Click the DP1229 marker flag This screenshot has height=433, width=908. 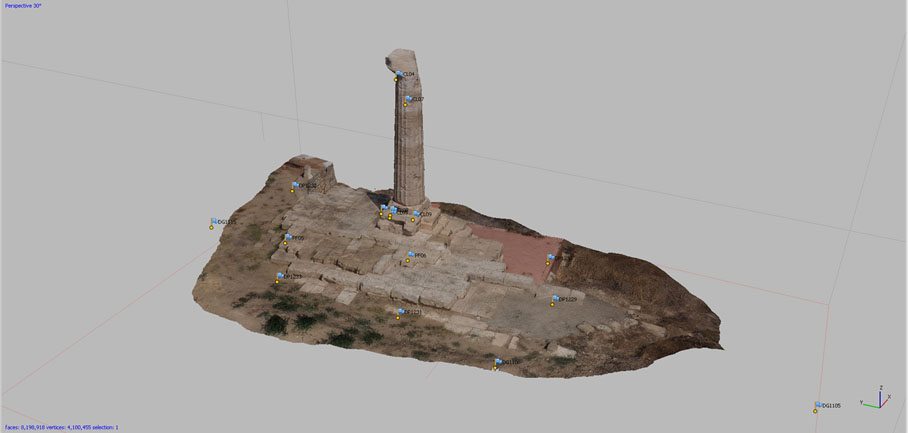[x=556, y=298]
